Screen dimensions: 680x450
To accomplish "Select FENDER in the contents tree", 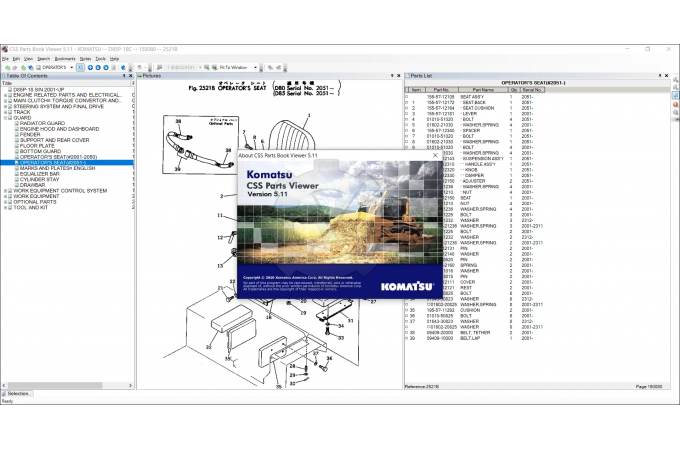I will coord(30,134).
